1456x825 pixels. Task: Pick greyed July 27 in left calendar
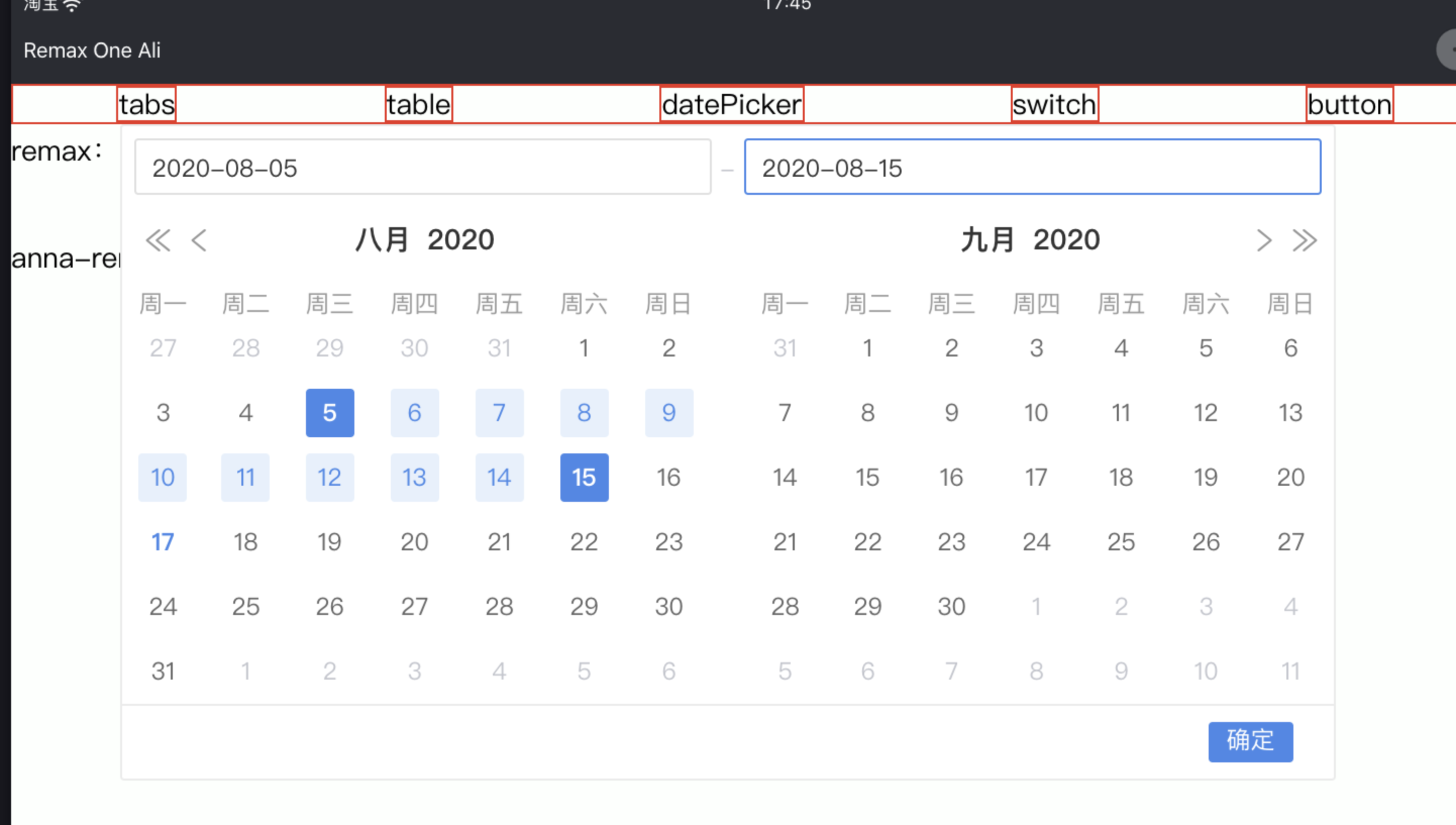click(163, 348)
